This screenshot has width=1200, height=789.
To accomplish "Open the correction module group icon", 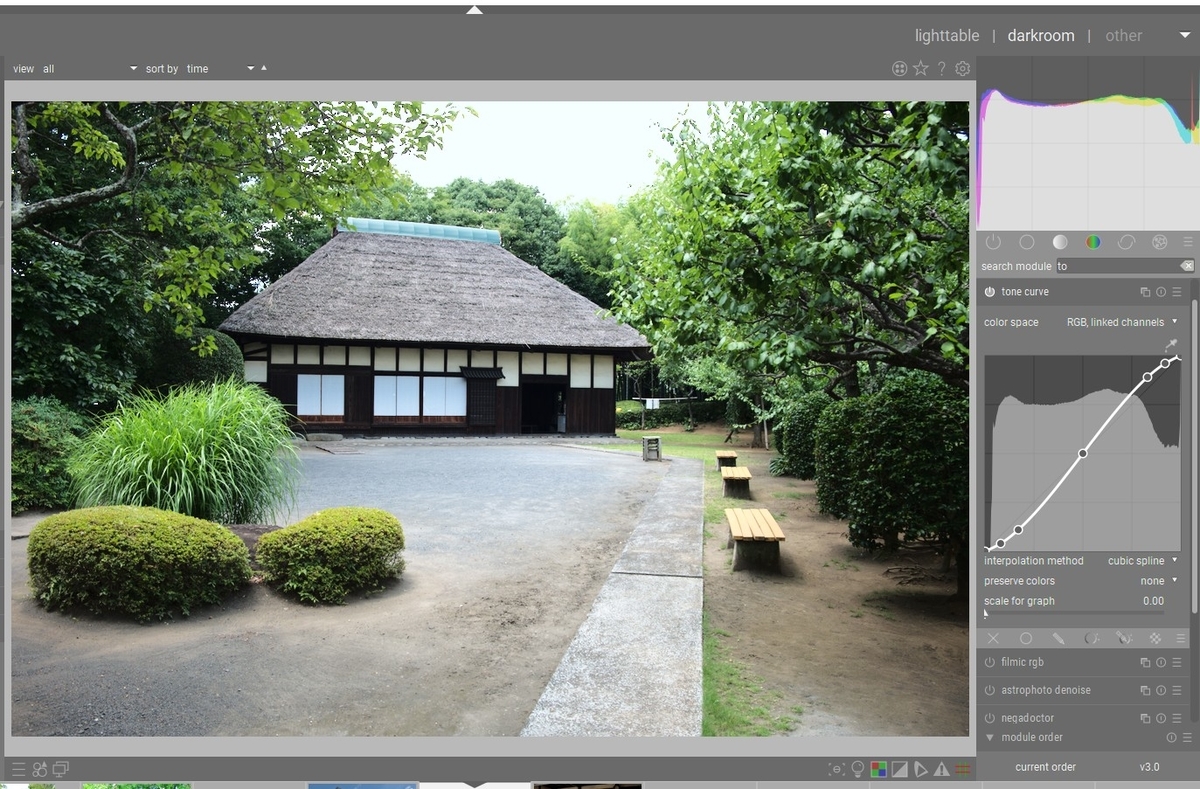I will 1126,242.
